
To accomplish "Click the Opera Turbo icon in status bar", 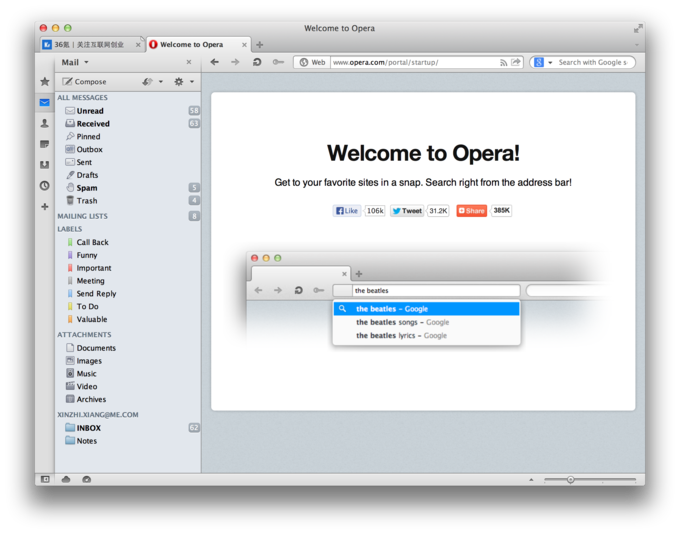I will click(x=87, y=479).
